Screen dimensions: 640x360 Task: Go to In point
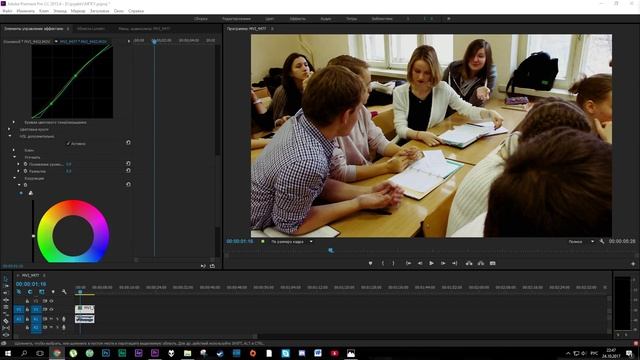pyautogui.click(x=408, y=263)
